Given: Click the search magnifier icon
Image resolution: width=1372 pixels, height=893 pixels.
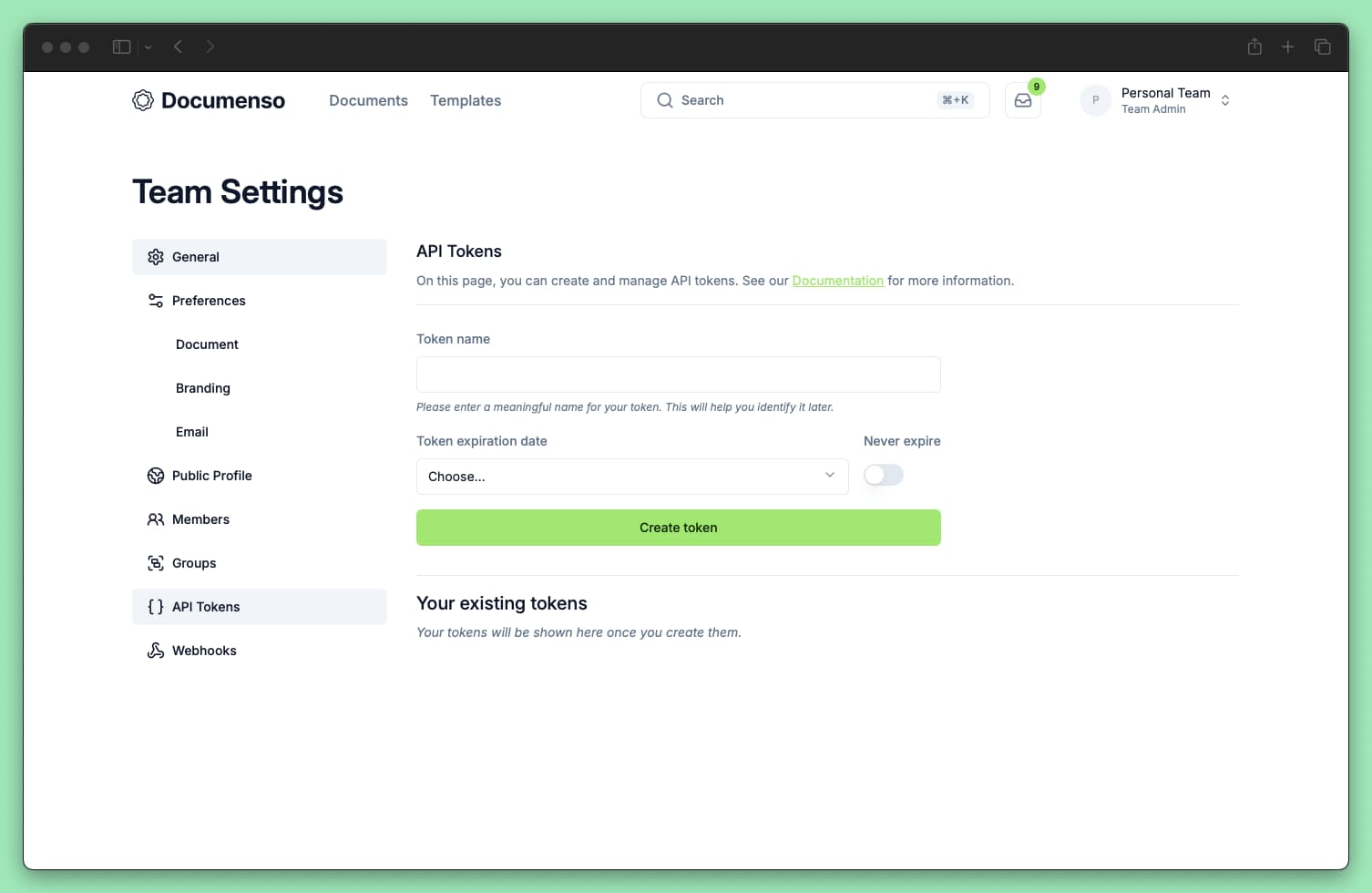Looking at the screenshot, I should pyautogui.click(x=665, y=100).
